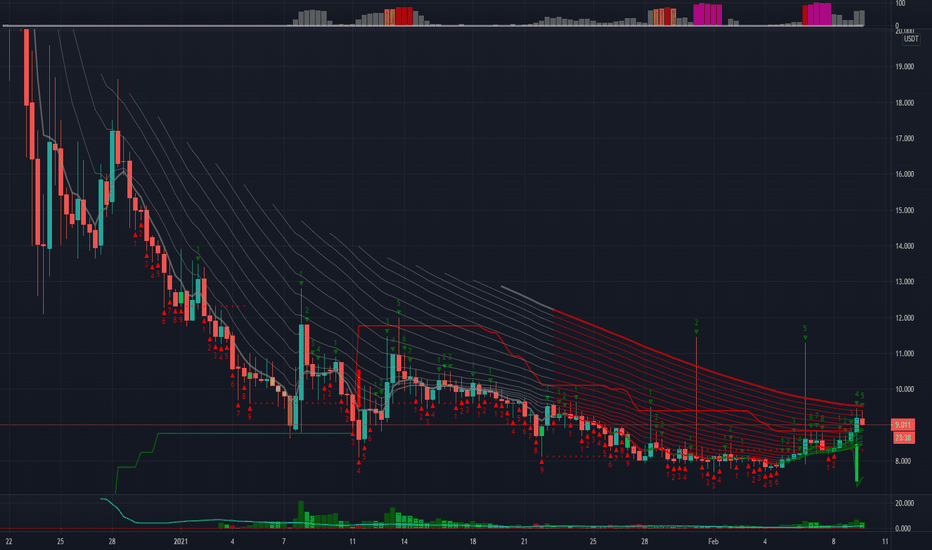Click the 8 date label on the time axis
Image resolution: width=932 pixels, height=550 pixels.
[833, 541]
